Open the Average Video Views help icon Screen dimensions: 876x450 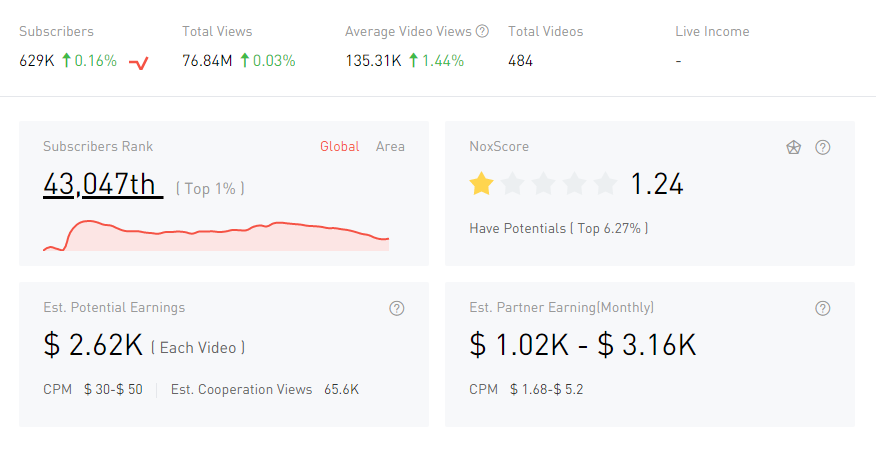(482, 31)
